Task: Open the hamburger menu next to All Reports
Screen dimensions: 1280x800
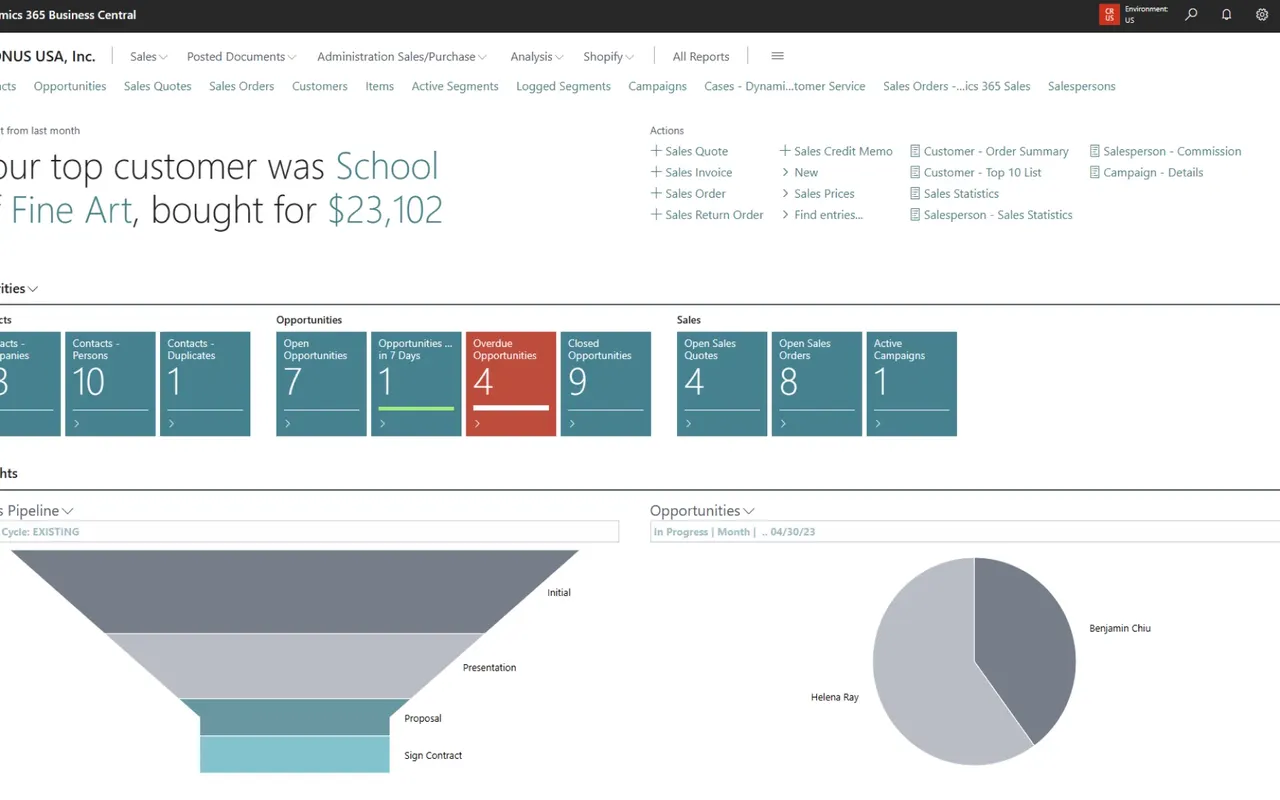Action: pyautogui.click(x=778, y=56)
